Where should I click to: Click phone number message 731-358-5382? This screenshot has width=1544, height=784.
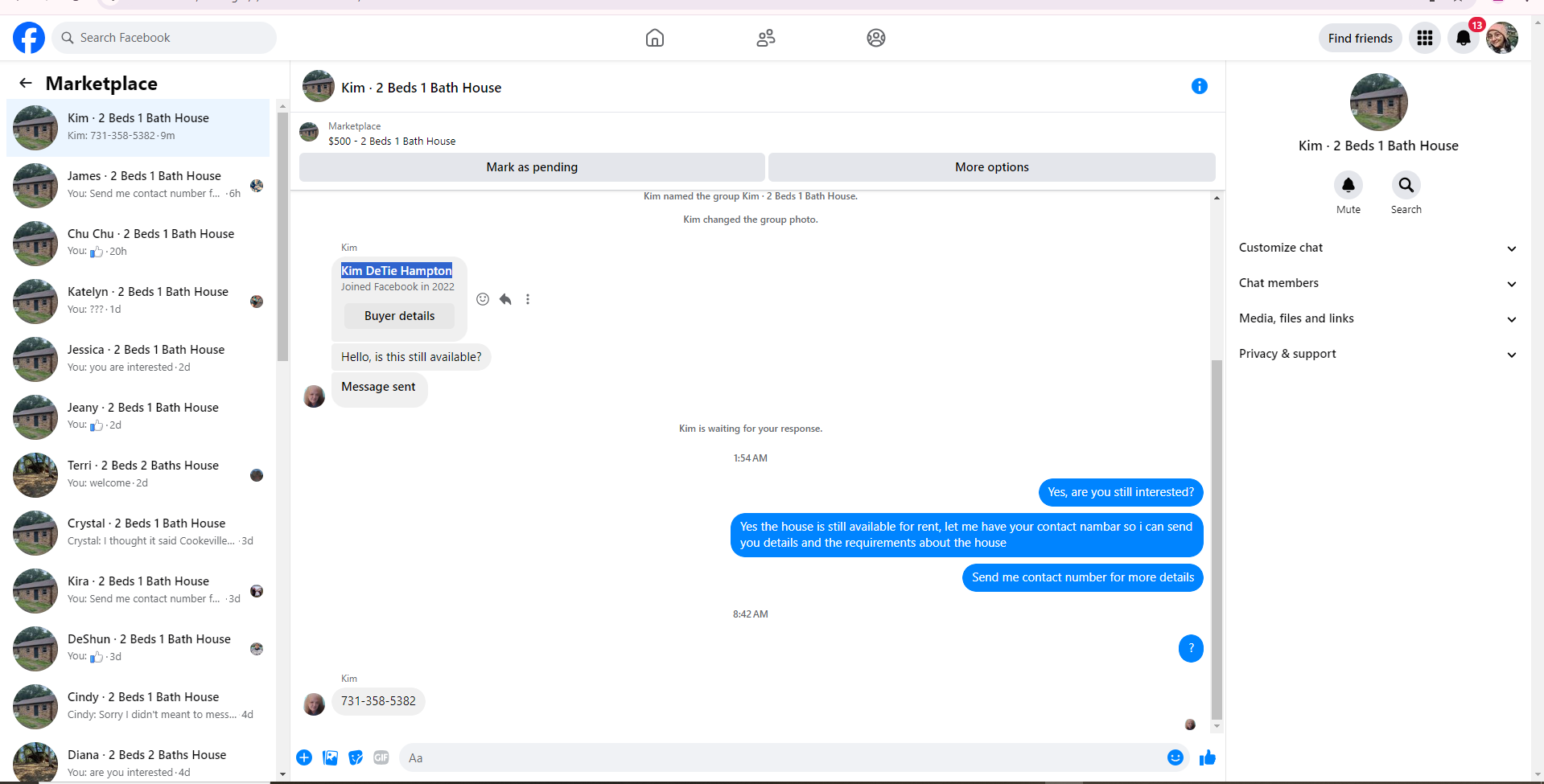tap(378, 701)
